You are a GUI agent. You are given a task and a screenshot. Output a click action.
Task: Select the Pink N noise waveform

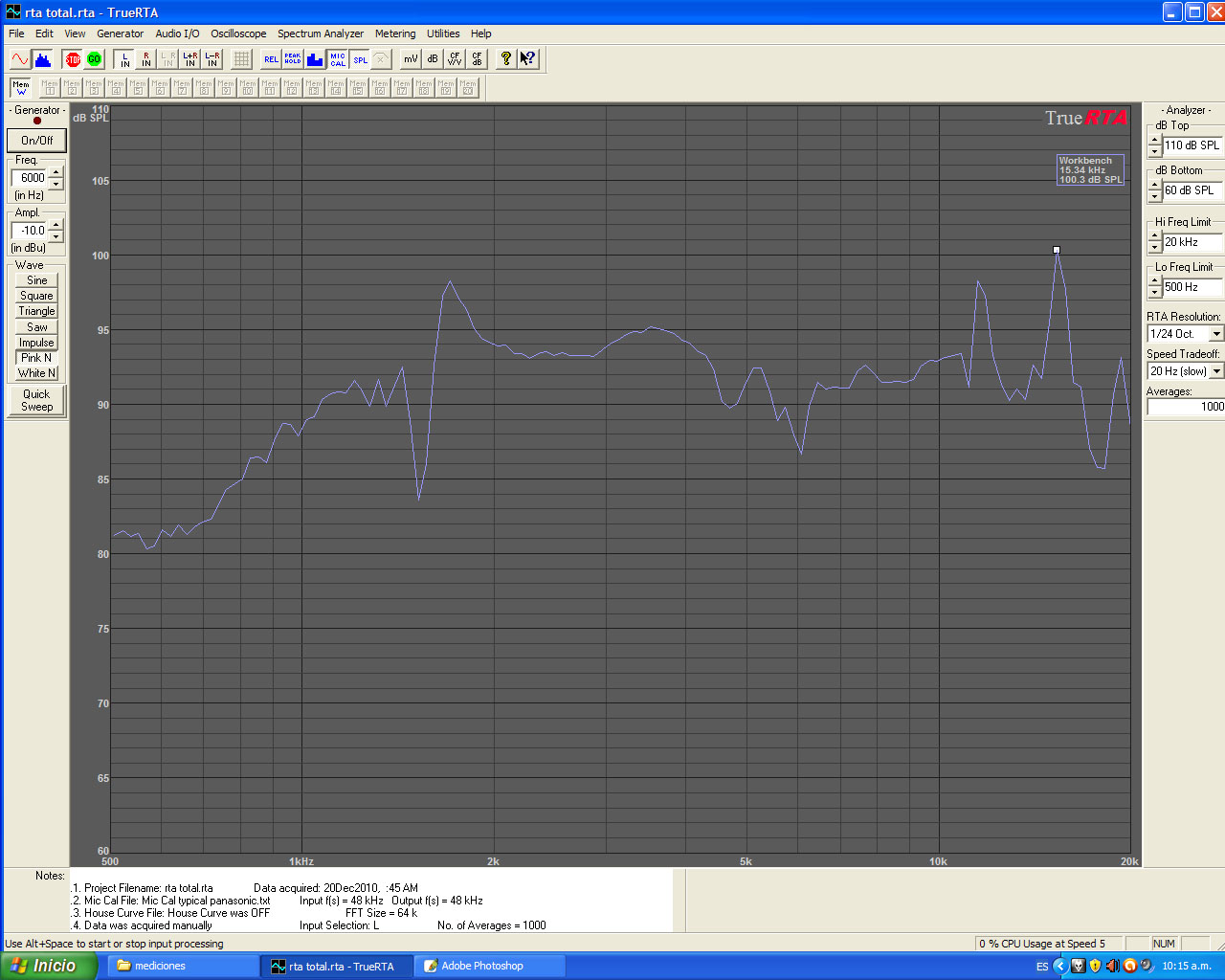[x=37, y=358]
